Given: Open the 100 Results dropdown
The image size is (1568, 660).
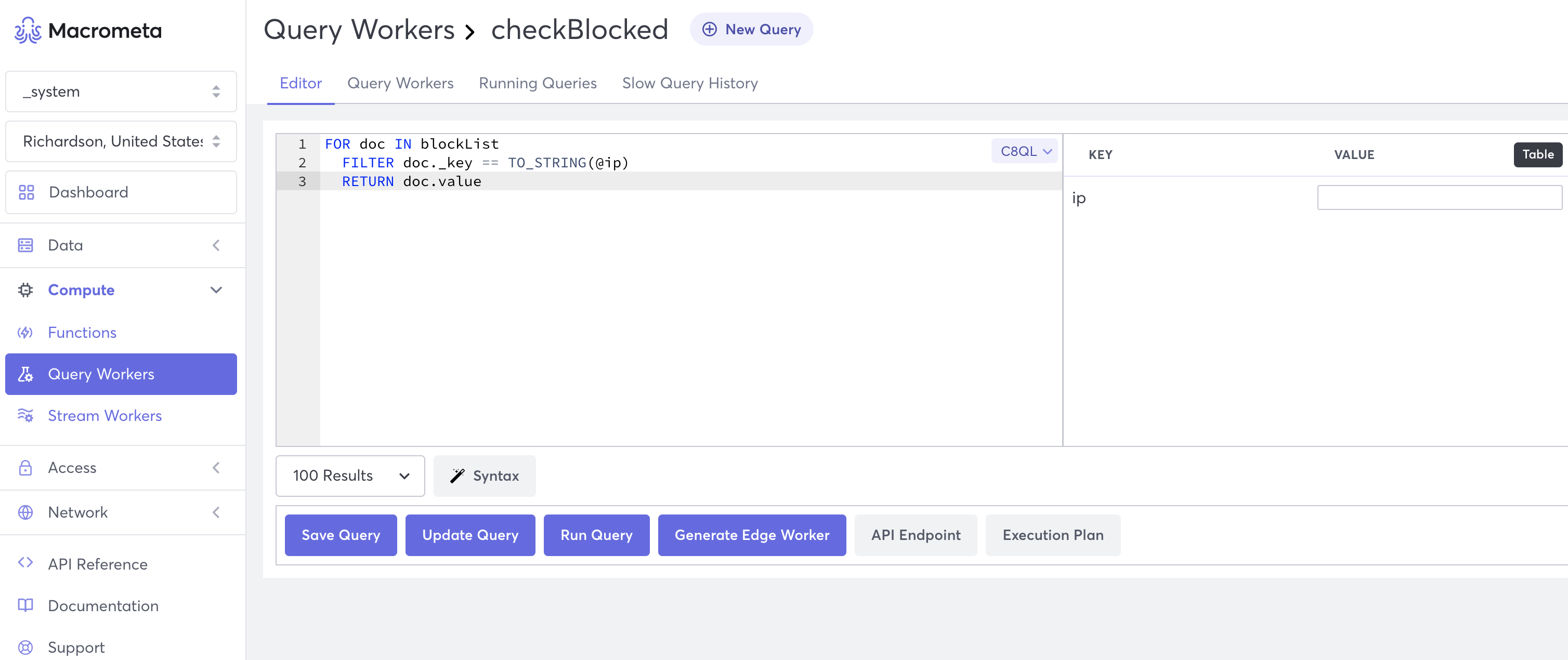Looking at the screenshot, I should coord(350,476).
